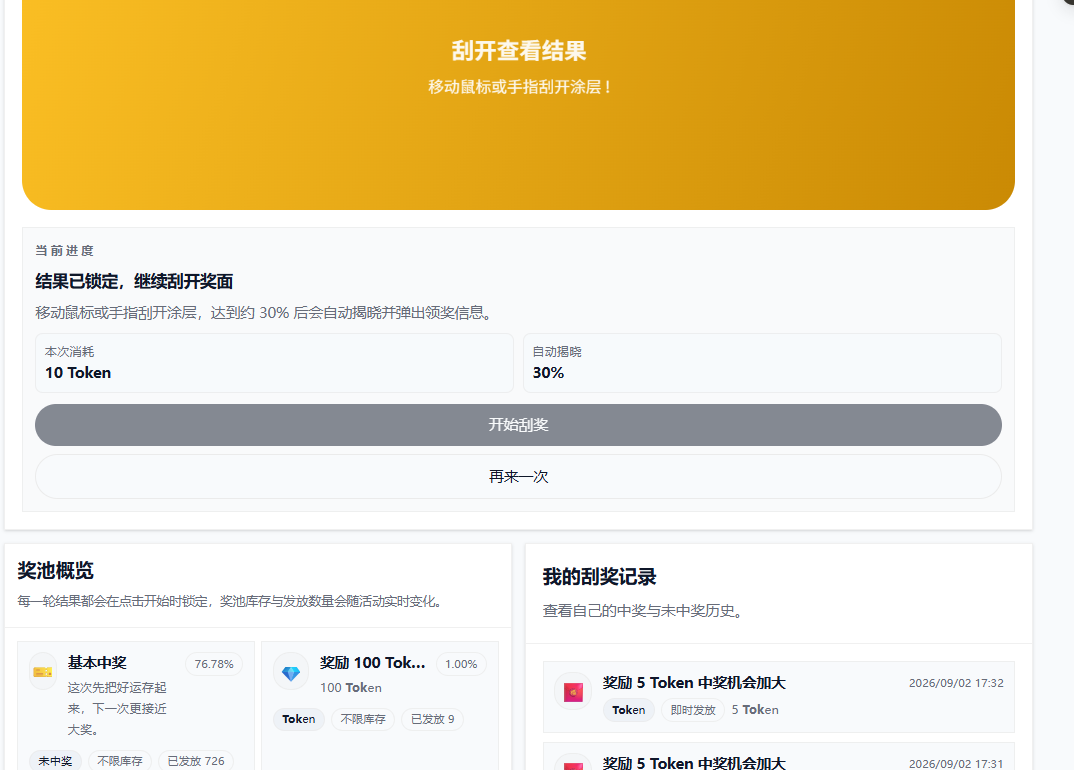This screenshot has width=1074, height=770.
Task: Click the 1.00% probability badge
Action: pyautogui.click(x=461, y=665)
